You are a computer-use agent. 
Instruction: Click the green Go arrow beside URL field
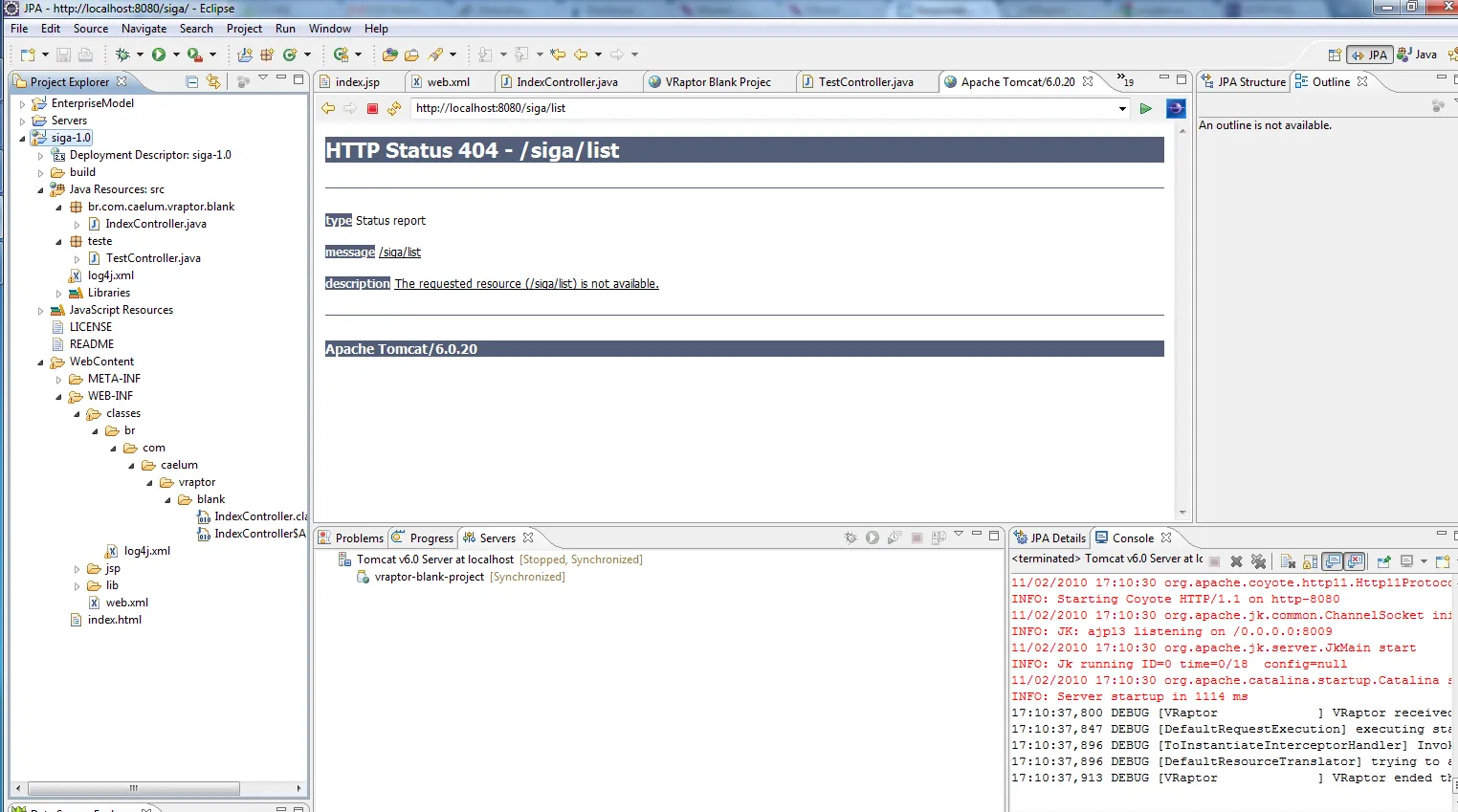pos(1145,108)
